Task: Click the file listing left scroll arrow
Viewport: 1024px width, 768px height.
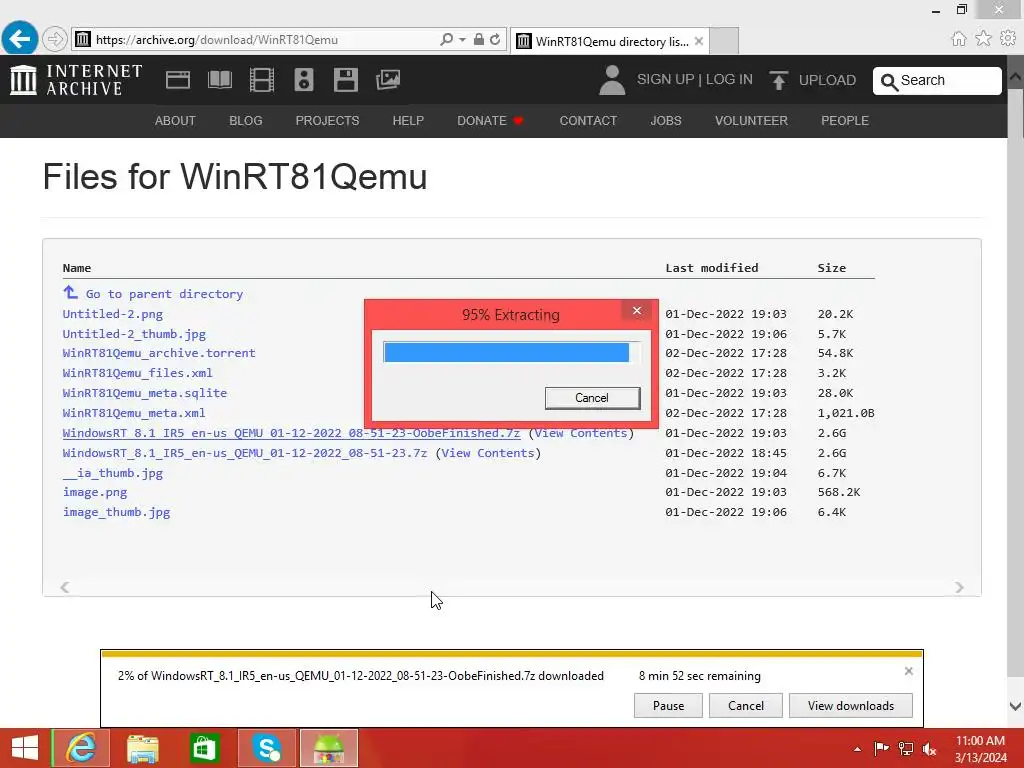Action: 65,587
